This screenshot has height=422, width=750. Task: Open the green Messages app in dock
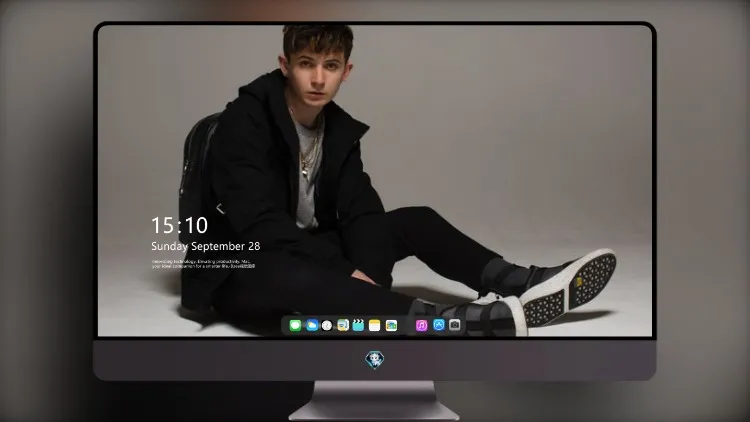point(295,325)
